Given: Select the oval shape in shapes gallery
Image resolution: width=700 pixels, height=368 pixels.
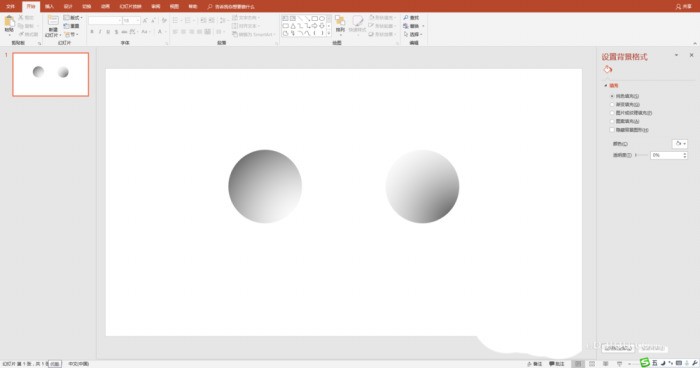Looking at the screenshot, I should (x=321, y=18).
